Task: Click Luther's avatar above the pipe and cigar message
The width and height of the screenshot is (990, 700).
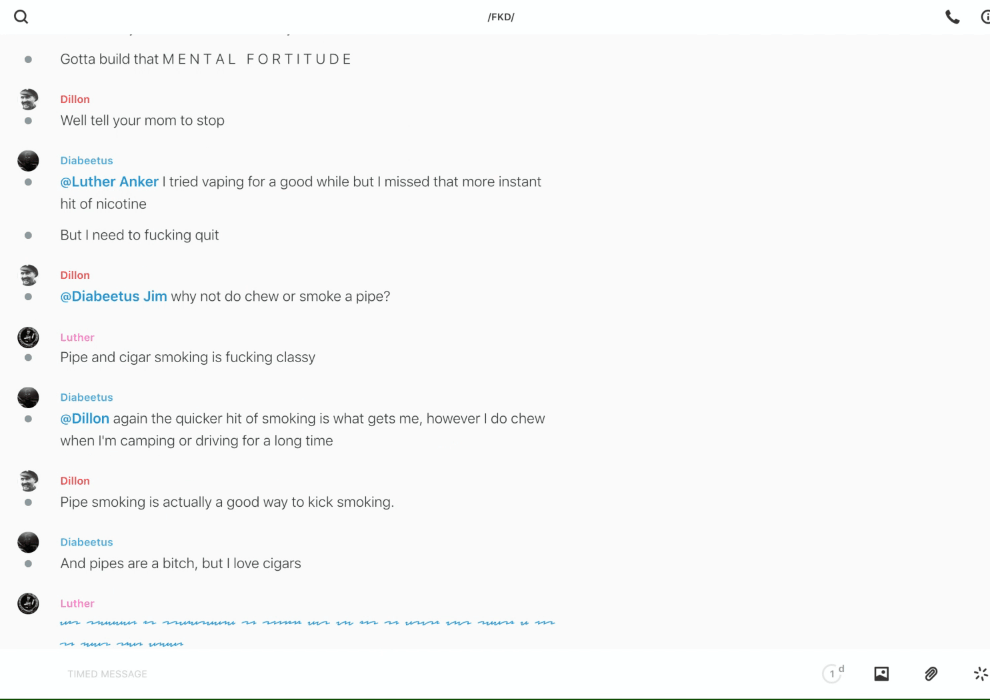Action: click(28, 337)
